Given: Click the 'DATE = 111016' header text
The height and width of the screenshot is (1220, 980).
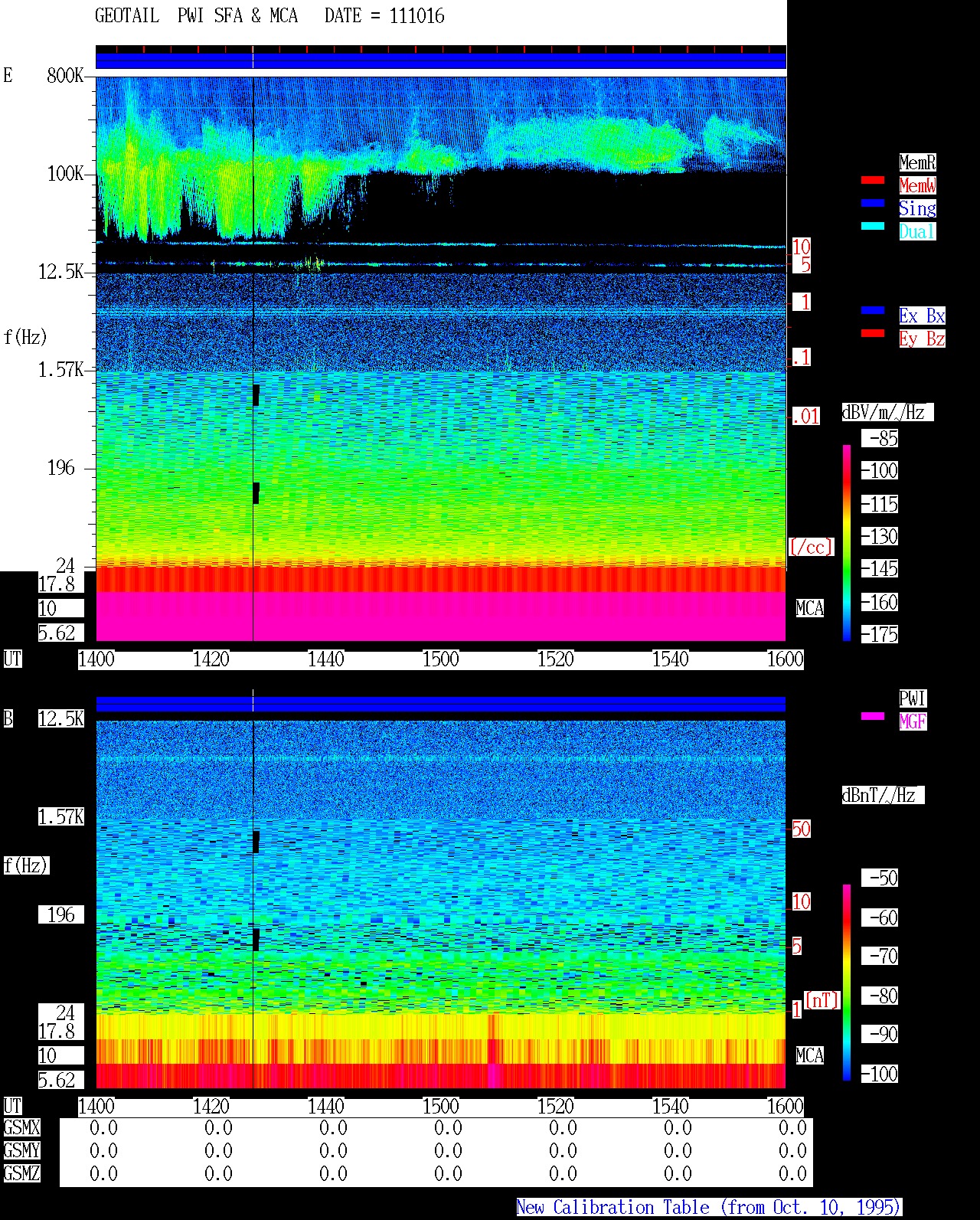Looking at the screenshot, I should pos(384,16).
